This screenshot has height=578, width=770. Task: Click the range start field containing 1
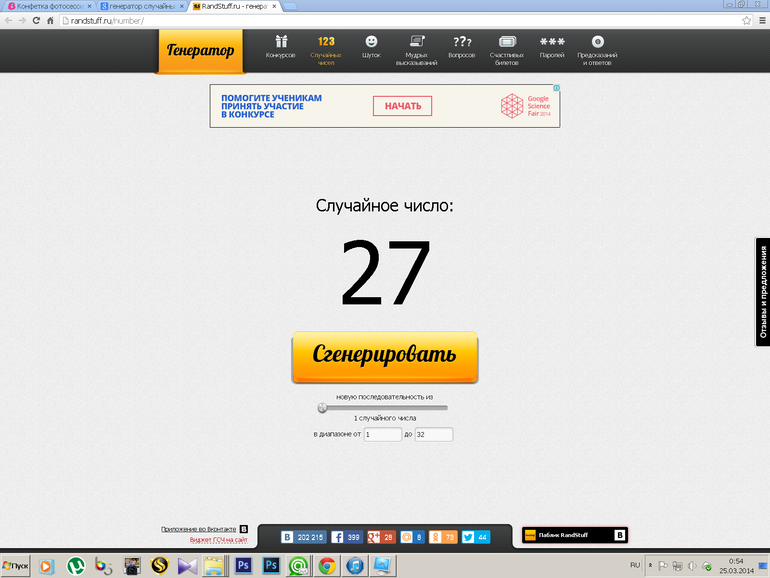pyautogui.click(x=383, y=434)
